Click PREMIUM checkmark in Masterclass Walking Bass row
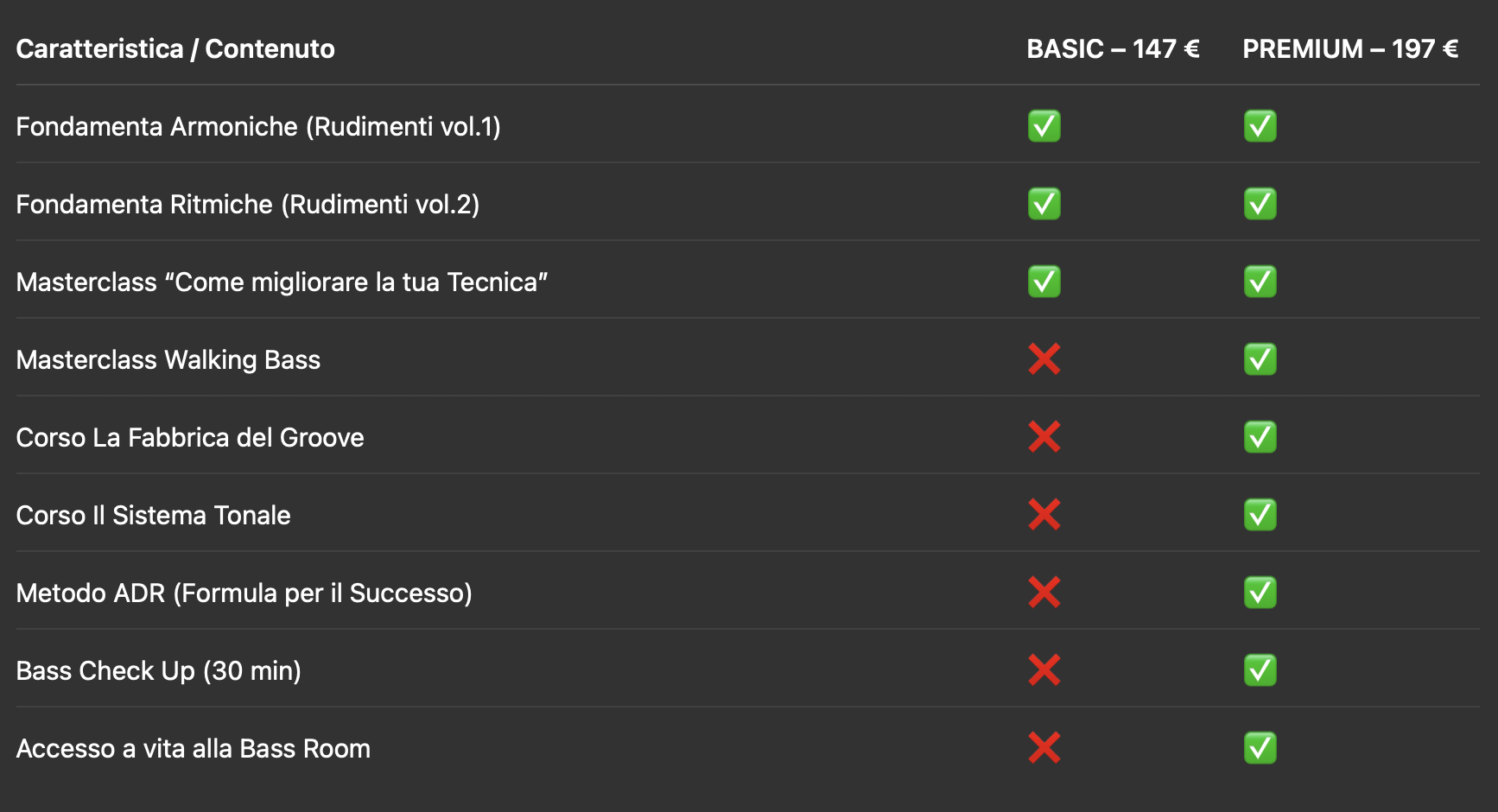Screen dimensions: 1498x812 click(1260, 359)
